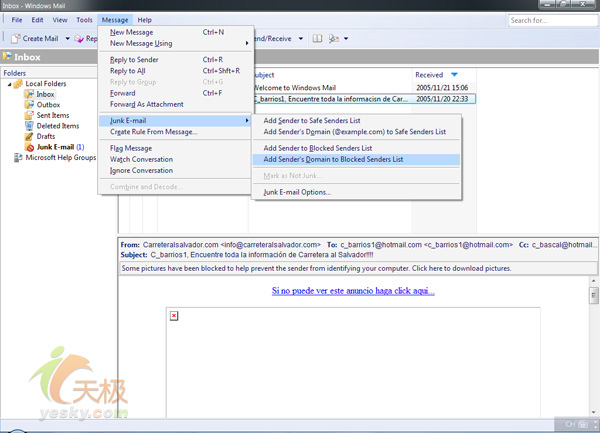Choose Watch Conversation
This screenshot has width=600, height=433.
[x=176, y=159]
